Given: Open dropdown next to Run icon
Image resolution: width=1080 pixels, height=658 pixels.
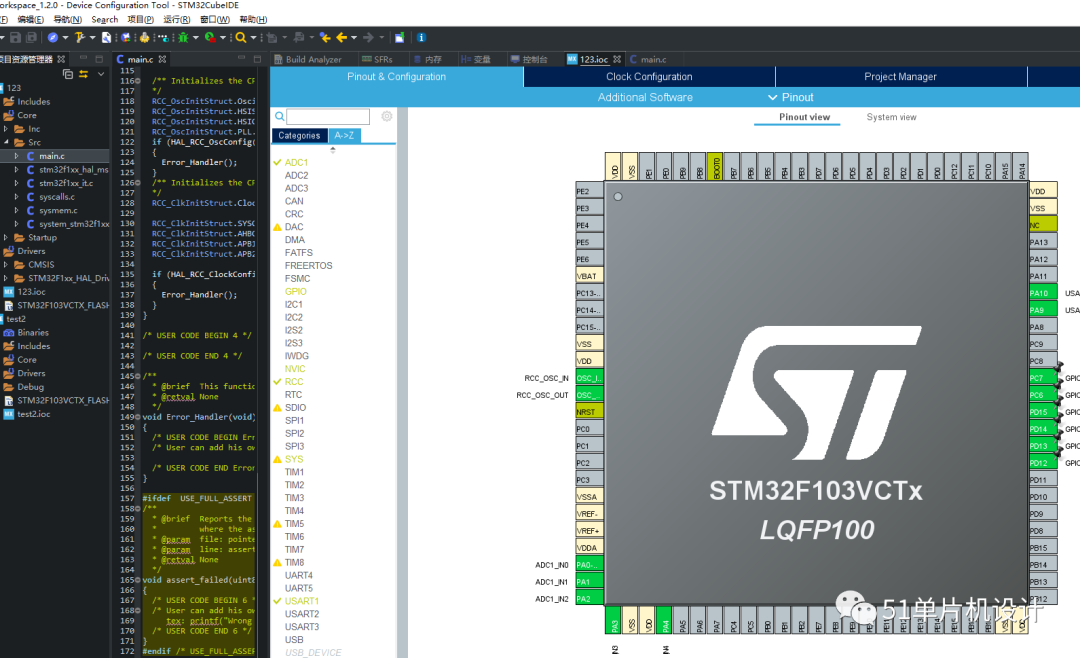Looking at the screenshot, I should (x=222, y=37).
